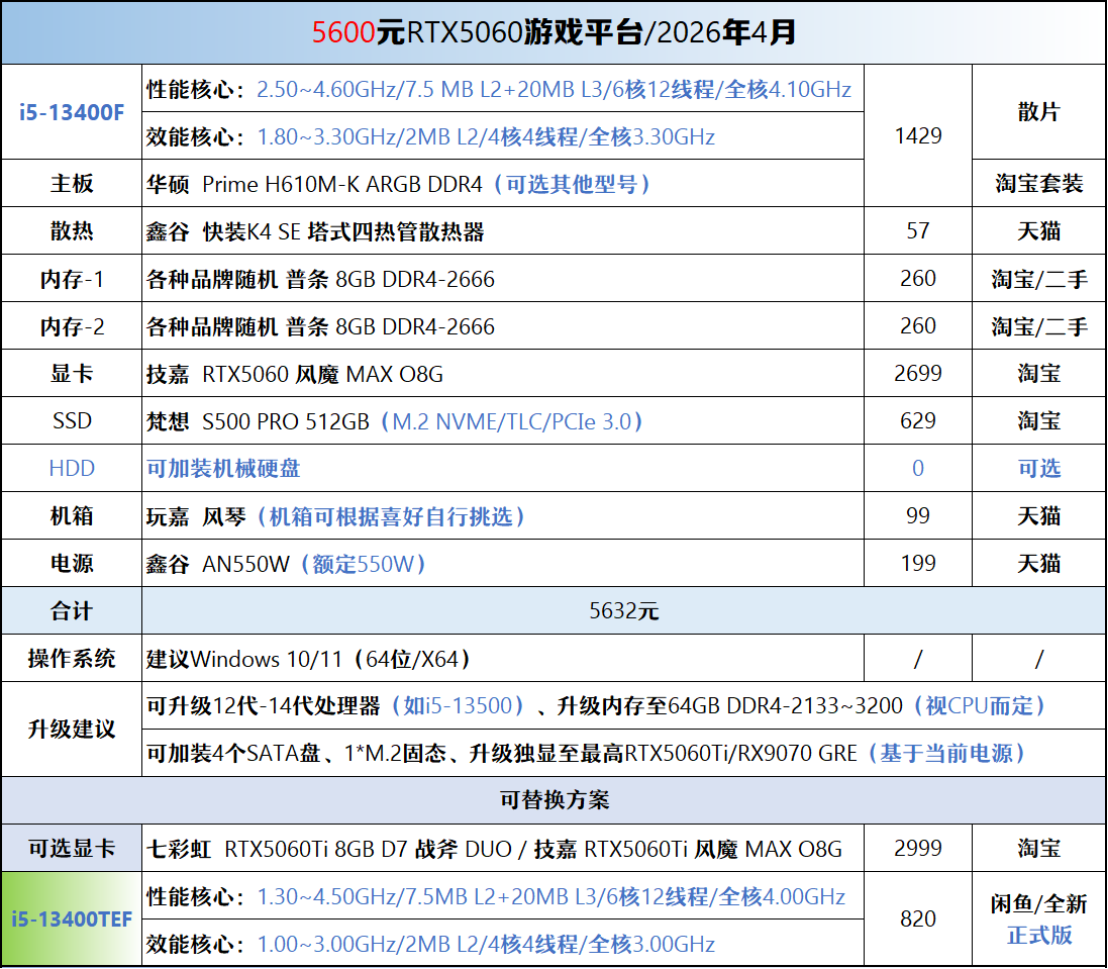The width and height of the screenshot is (1108, 969).
Task: Select the 内存-2 source '淘宝/二手'
Action: coord(1039,326)
